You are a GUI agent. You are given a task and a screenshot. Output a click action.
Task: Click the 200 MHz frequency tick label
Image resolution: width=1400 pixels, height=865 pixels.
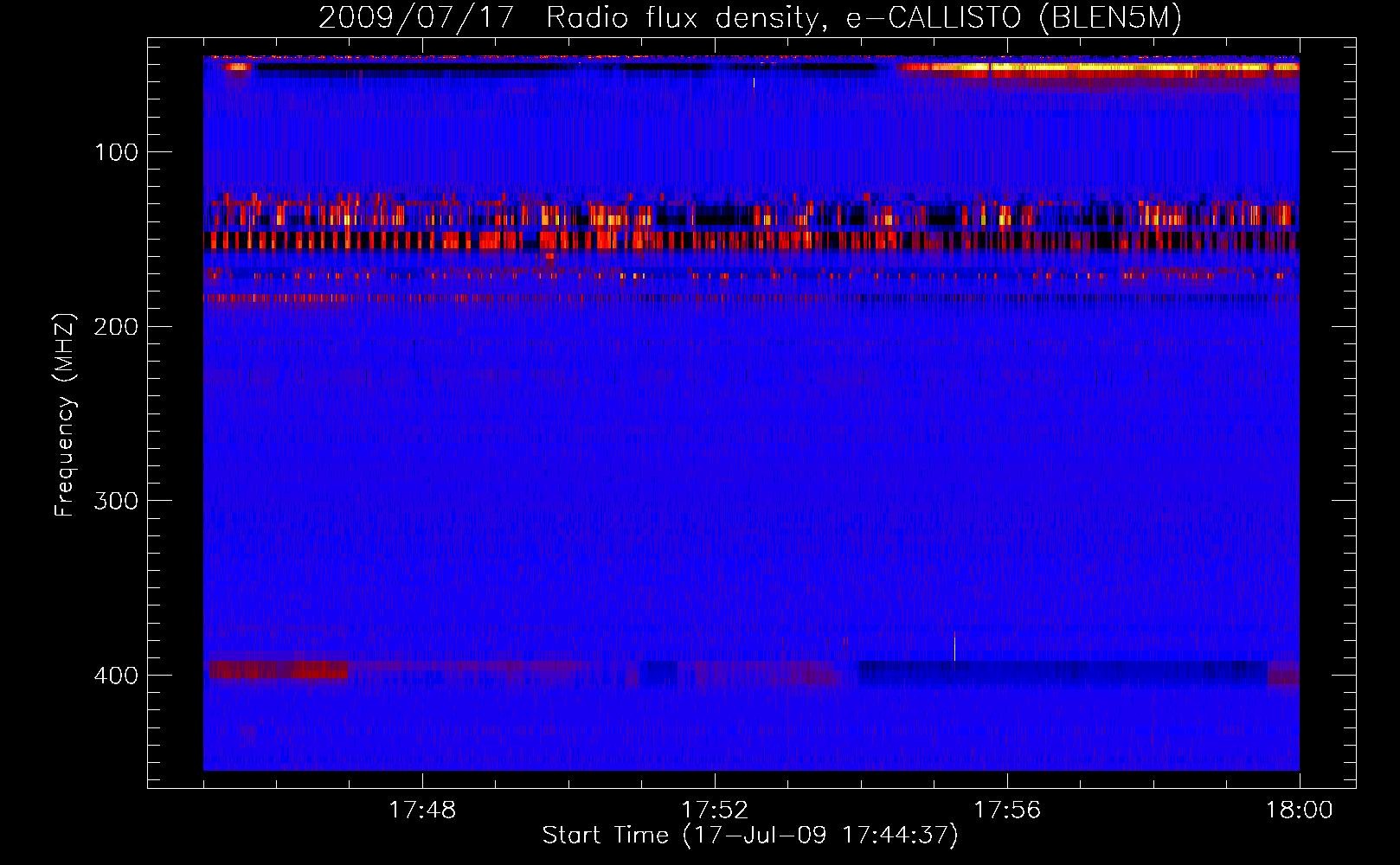coord(116,328)
